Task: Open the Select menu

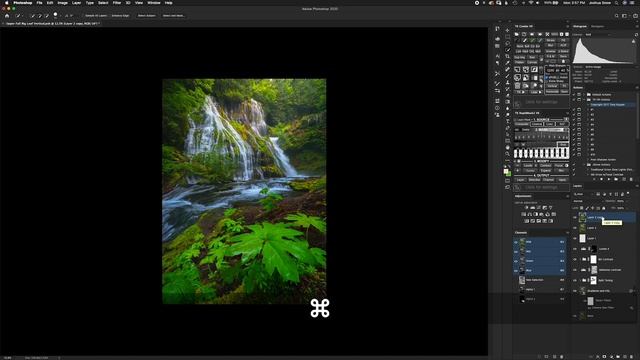Action: tap(103, 3)
